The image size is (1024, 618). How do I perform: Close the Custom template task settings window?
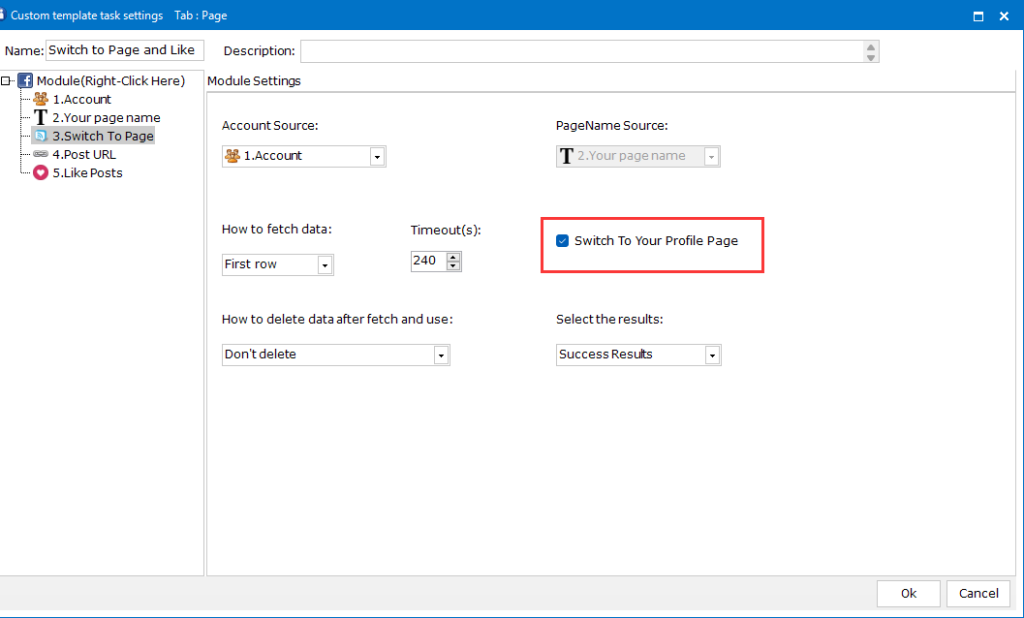coord(1004,16)
